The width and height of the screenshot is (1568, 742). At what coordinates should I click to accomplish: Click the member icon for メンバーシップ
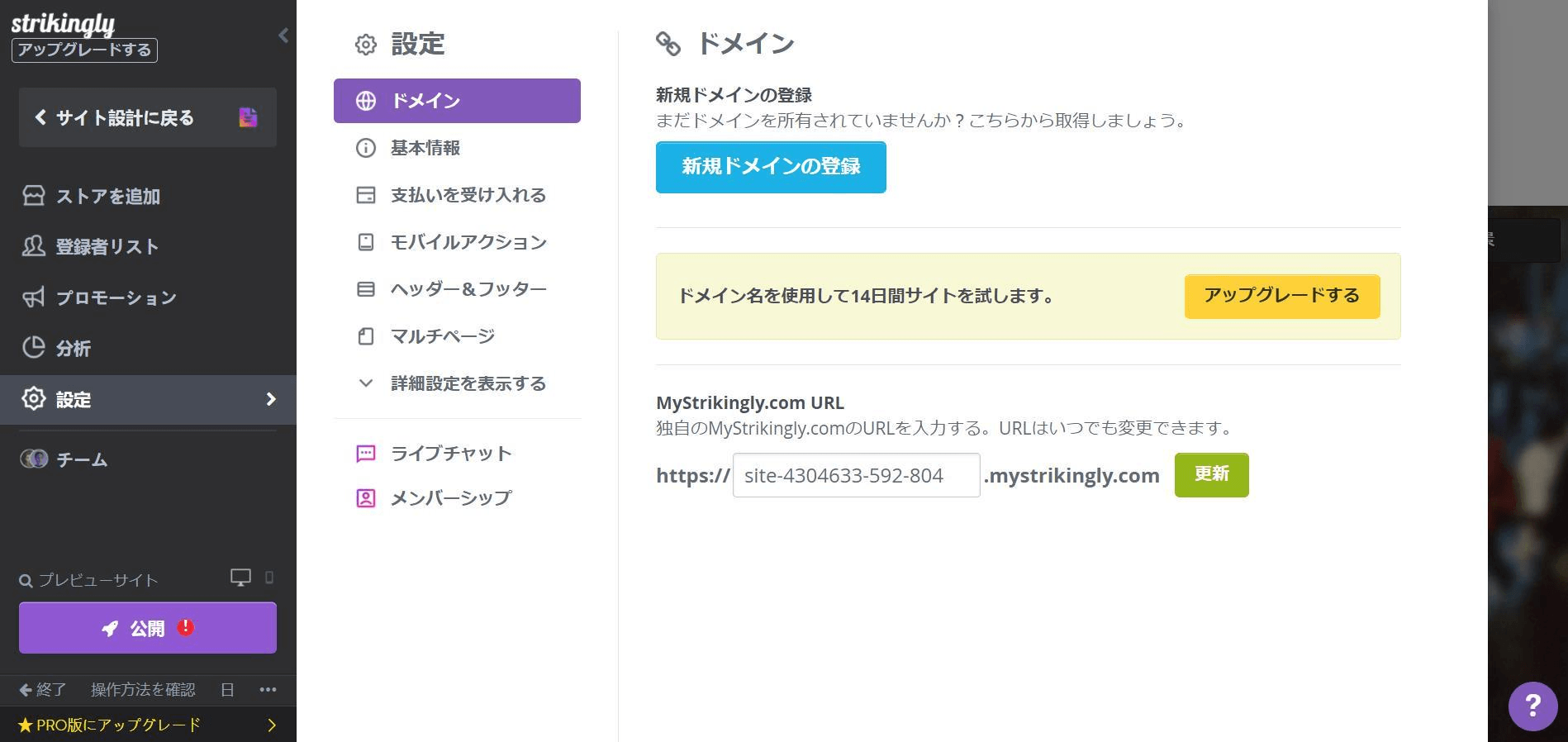[x=366, y=498]
